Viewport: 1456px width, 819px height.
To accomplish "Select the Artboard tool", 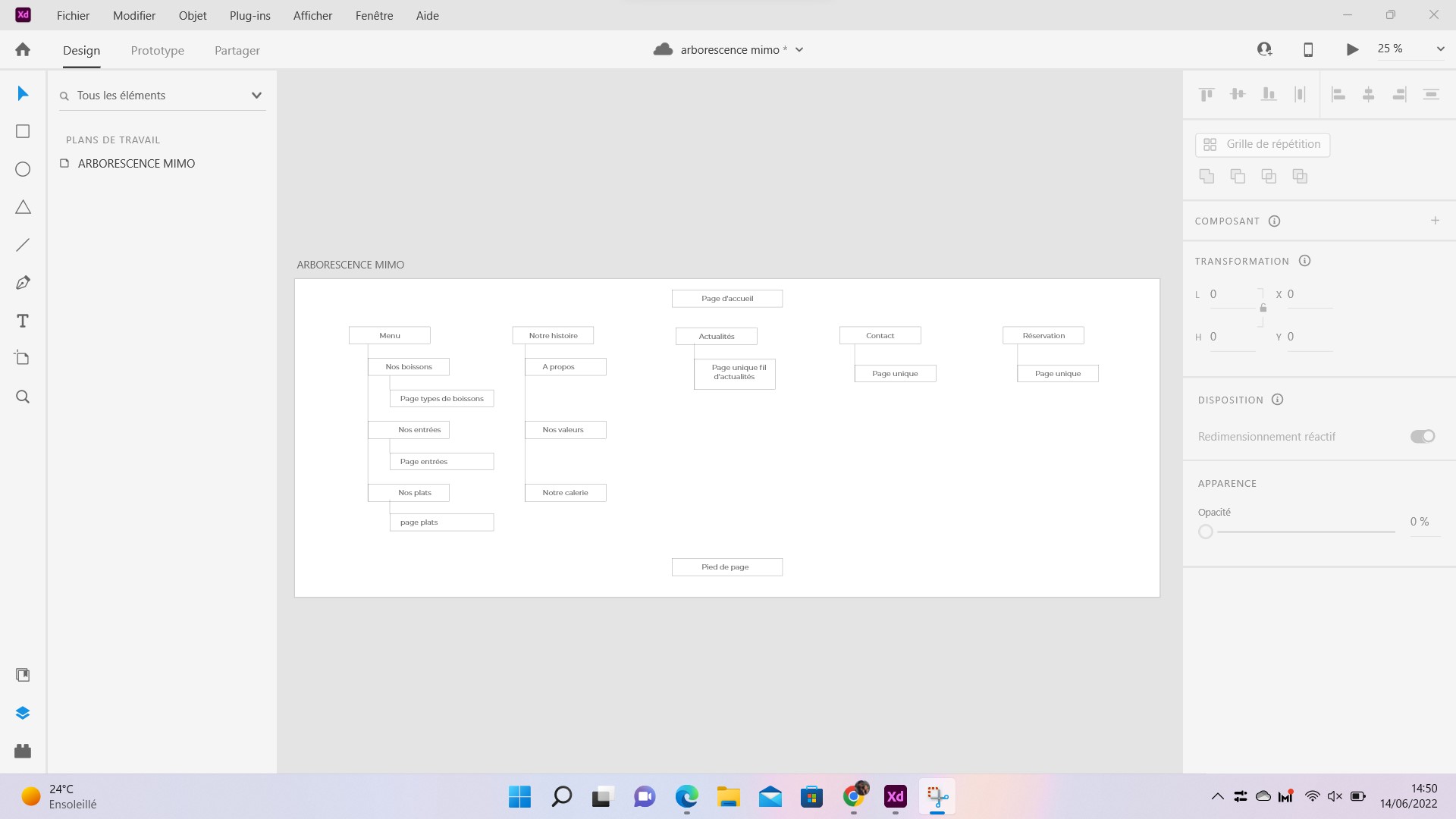I will coord(23,358).
